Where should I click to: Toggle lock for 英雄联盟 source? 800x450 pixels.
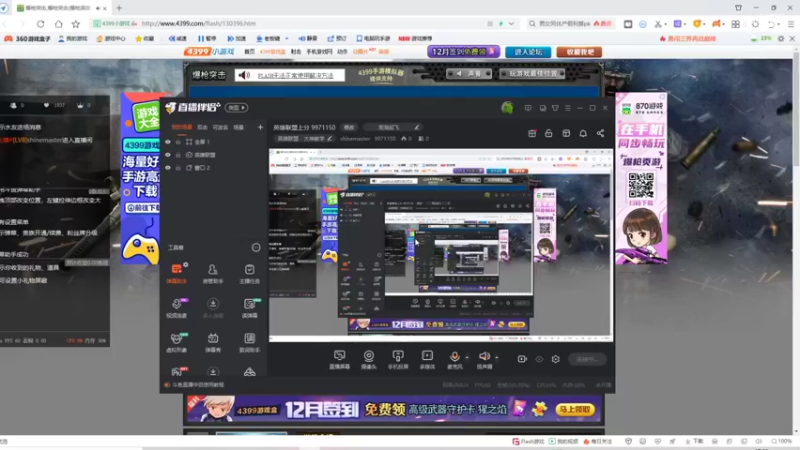point(178,155)
